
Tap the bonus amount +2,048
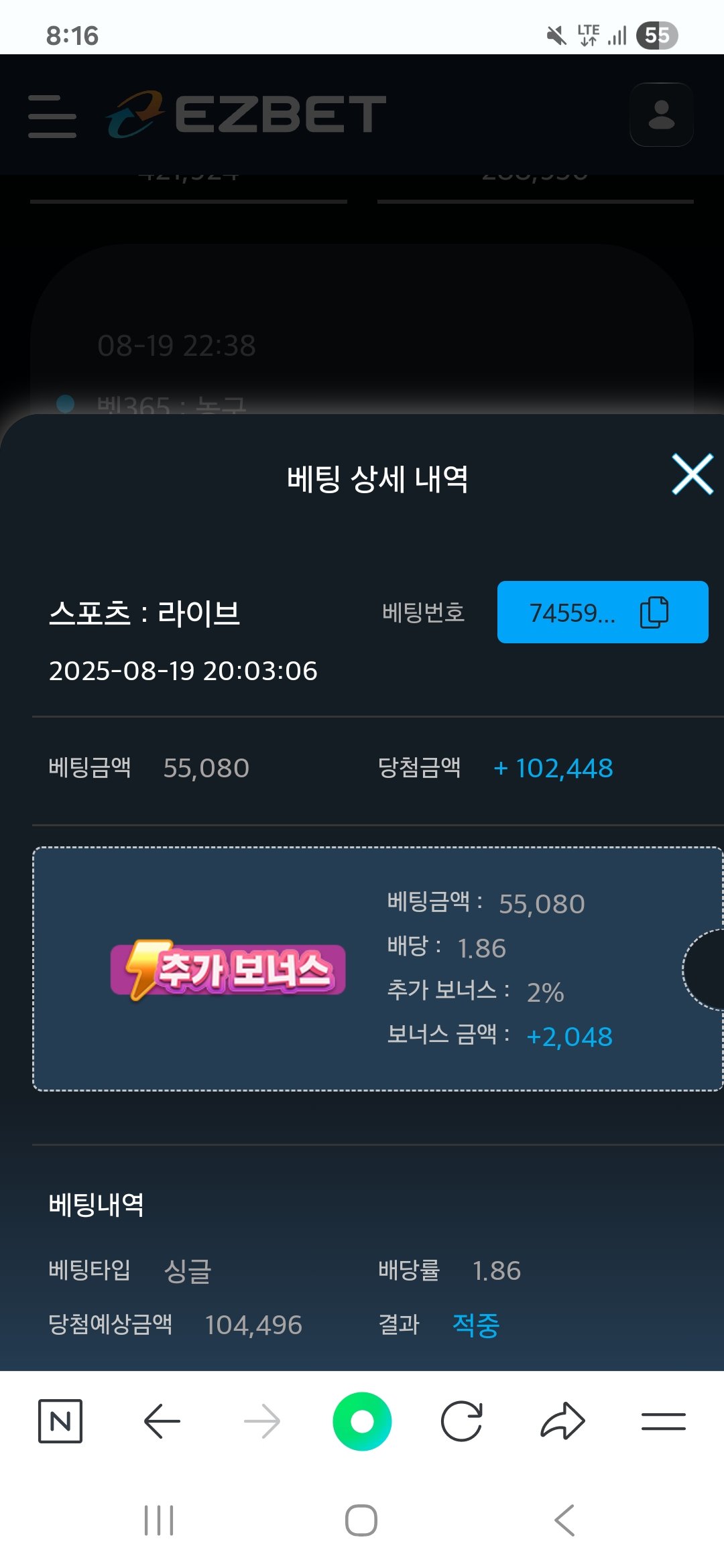pos(569,1037)
